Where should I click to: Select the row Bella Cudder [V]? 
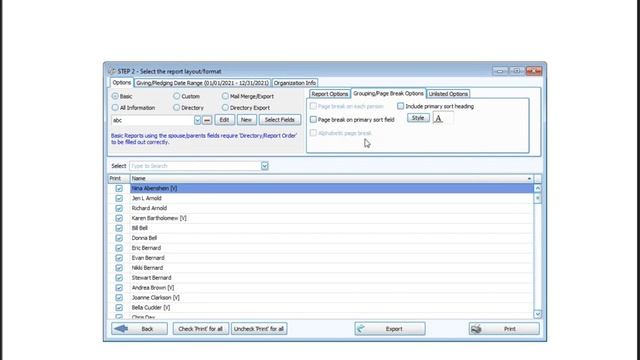(331, 308)
